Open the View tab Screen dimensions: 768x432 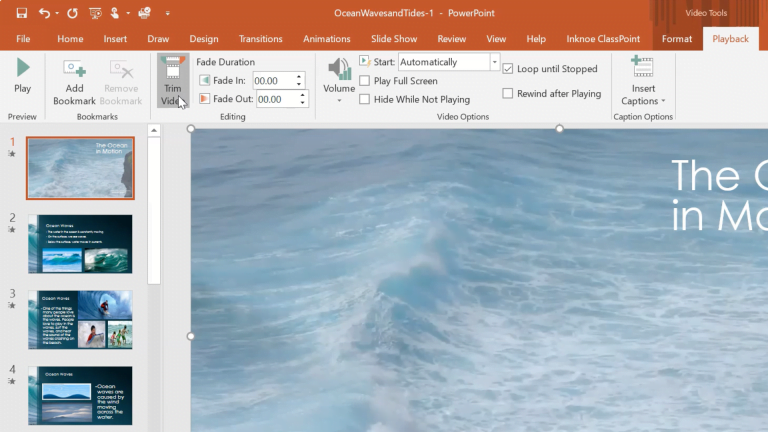496,39
